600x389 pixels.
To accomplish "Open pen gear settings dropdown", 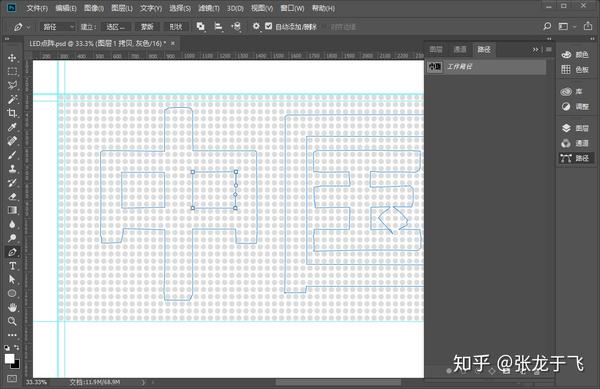I will pos(256,26).
